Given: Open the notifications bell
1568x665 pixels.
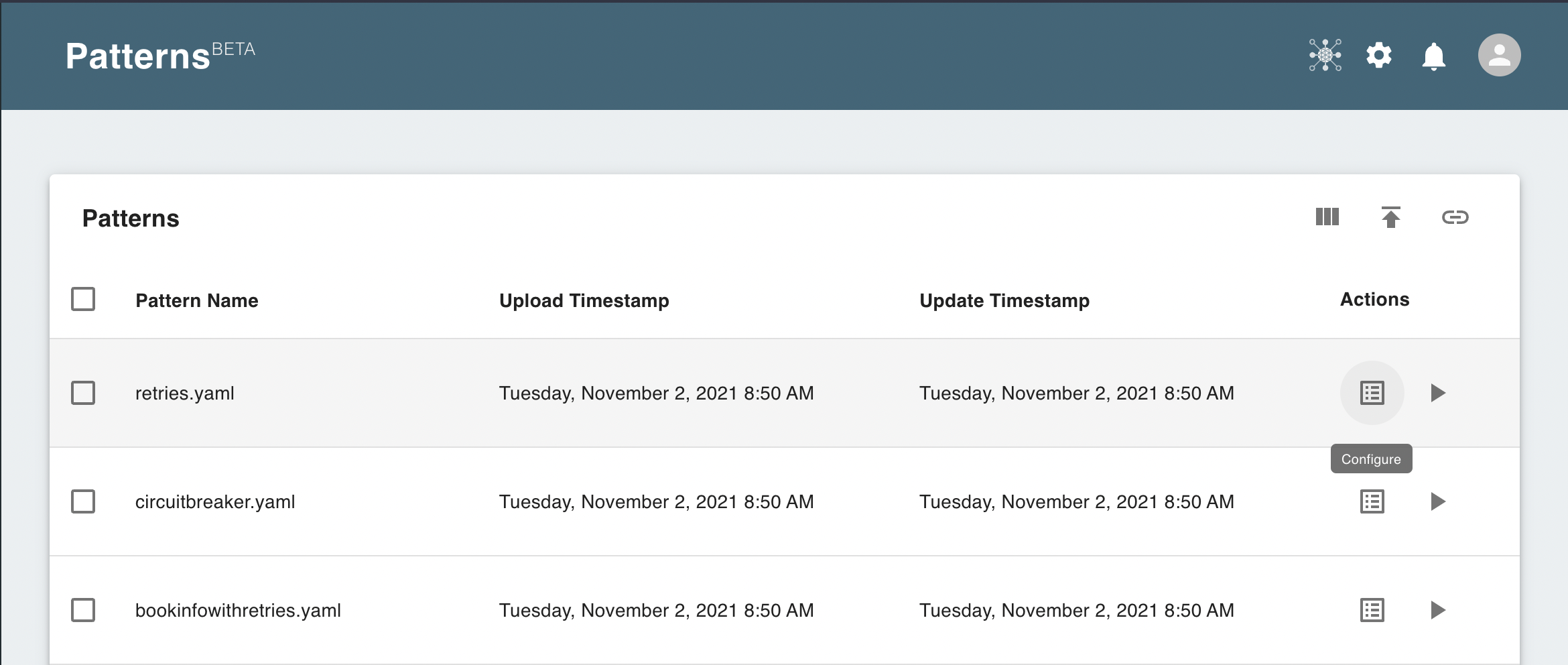Looking at the screenshot, I should pyautogui.click(x=1433, y=56).
